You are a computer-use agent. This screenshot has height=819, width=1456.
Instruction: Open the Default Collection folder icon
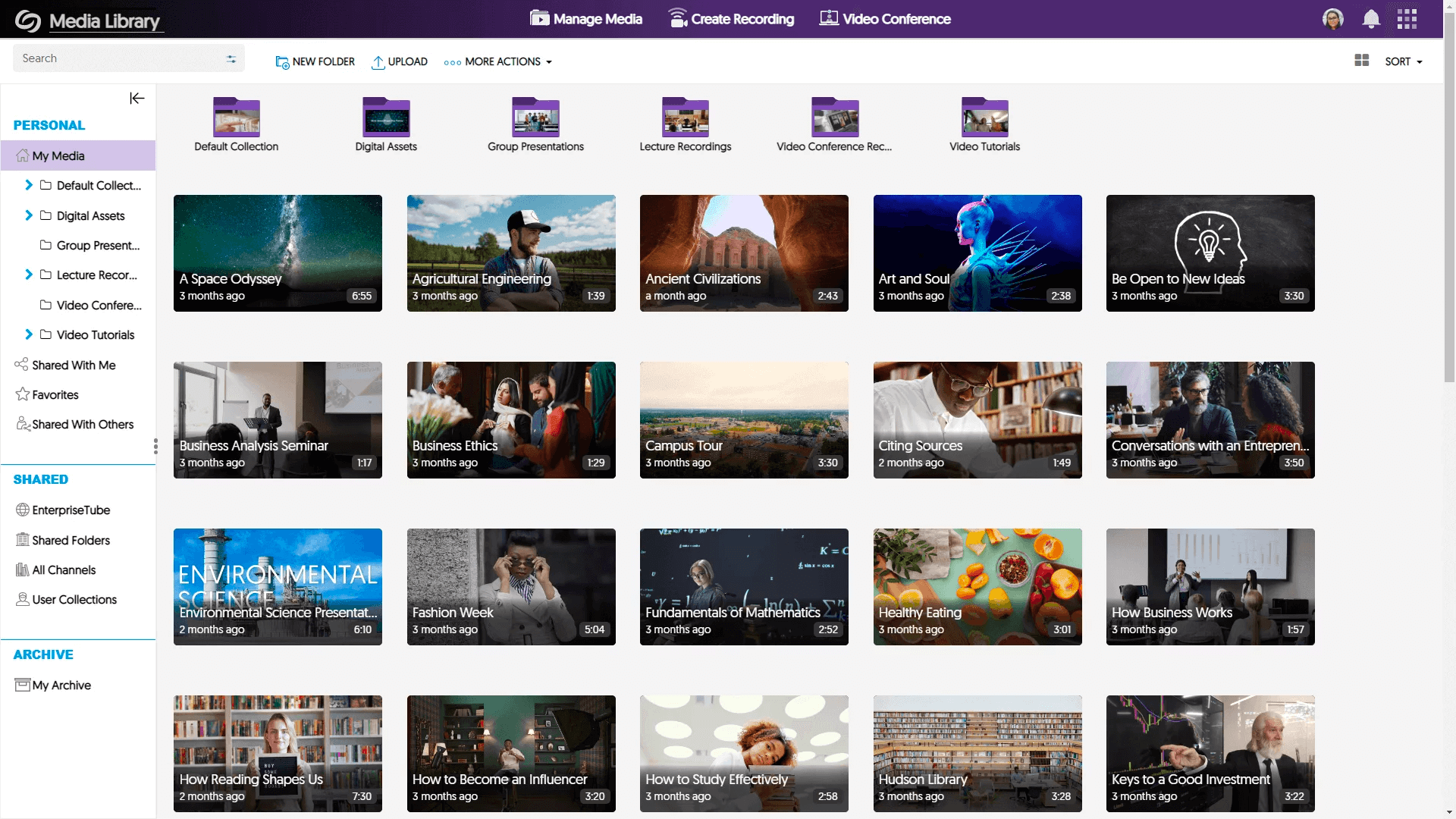point(237,117)
